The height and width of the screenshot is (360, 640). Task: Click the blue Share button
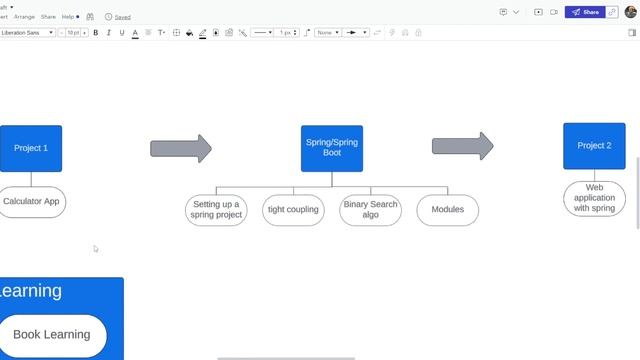(x=585, y=12)
